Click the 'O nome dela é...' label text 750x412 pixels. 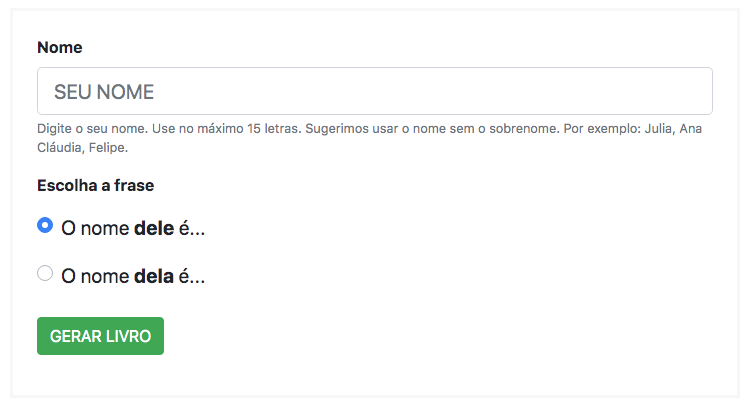pos(133,276)
